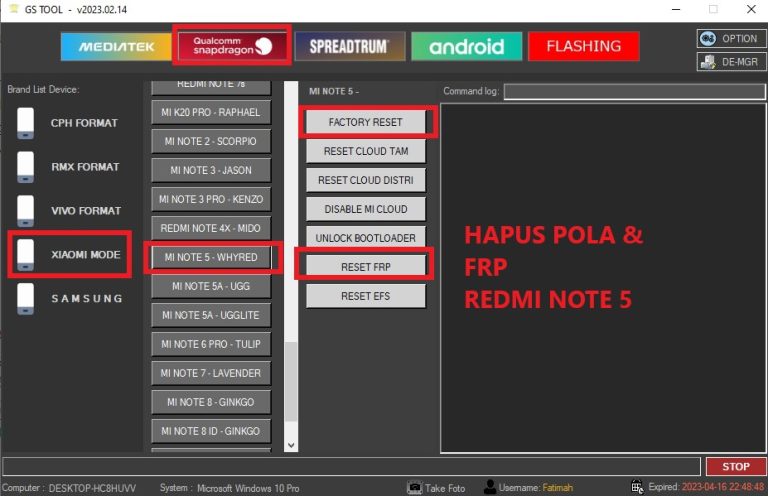The height and width of the screenshot is (496, 768).
Task: Select XIAOMI MODE brand
Action: (x=86, y=255)
